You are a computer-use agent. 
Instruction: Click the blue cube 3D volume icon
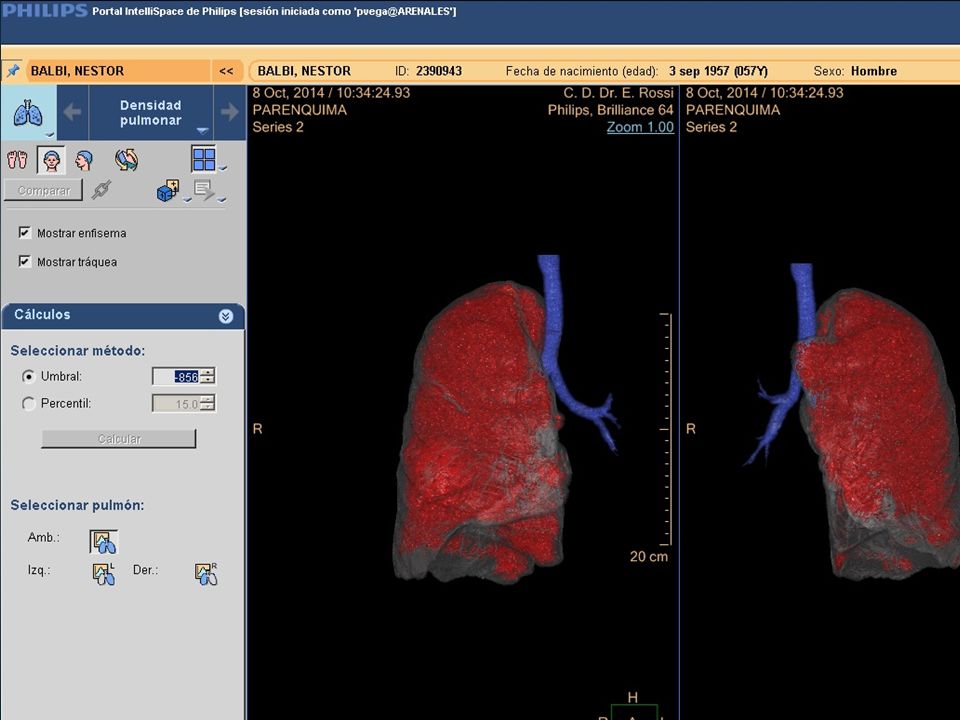[168, 190]
